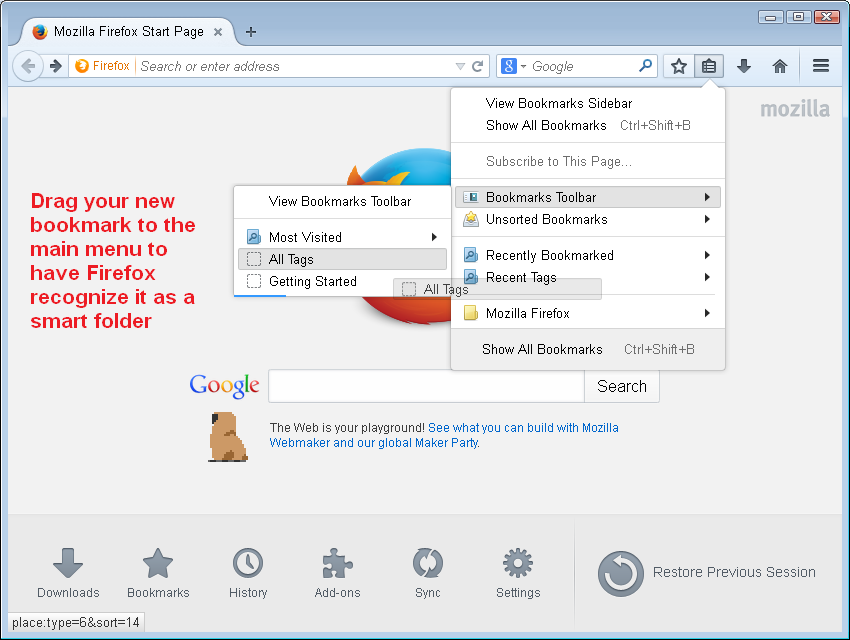Open Settings gear icon
This screenshot has height=640, width=850.
point(517,564)
